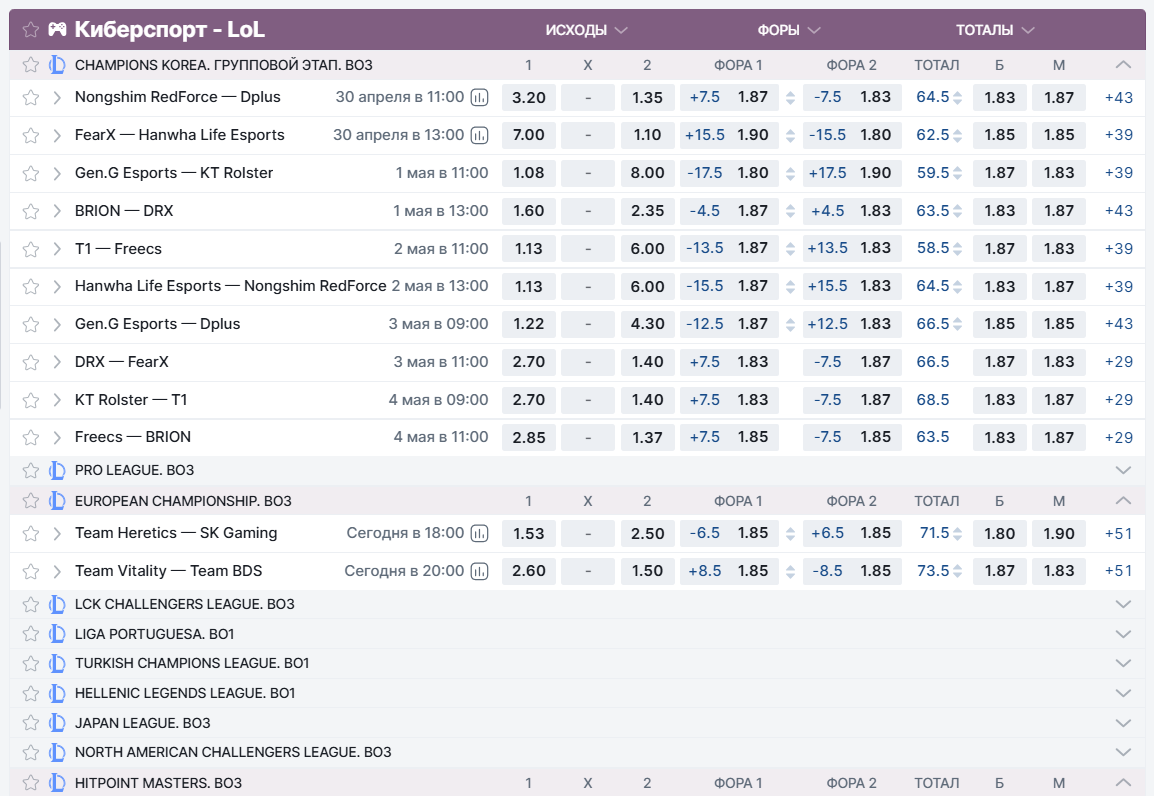The height and width of the screenshot is (796, 1154).
Task: Open the KT Rolster — T1 match
Action: click(131, 400)
